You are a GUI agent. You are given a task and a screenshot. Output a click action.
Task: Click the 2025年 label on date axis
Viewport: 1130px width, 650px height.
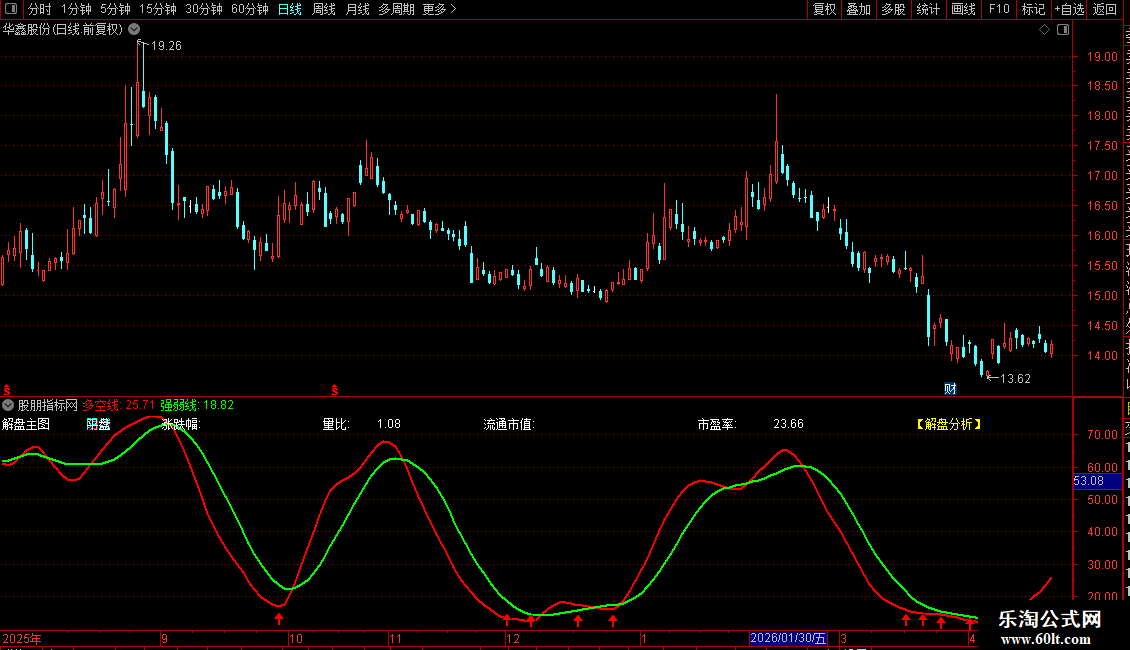click(x=22, y=639)
